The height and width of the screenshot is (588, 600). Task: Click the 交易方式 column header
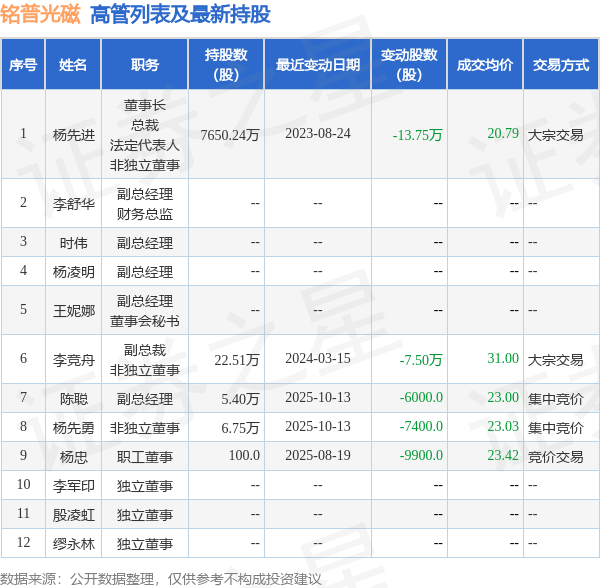coord(561,65)
